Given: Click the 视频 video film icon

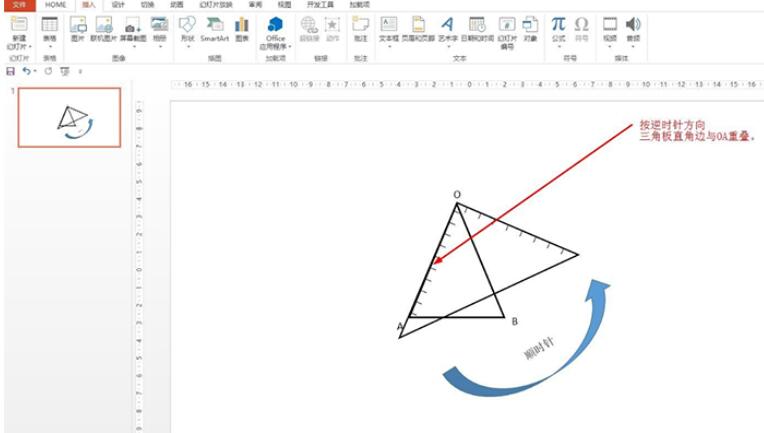Looking at the screenshot, I should tap(610, 24).
